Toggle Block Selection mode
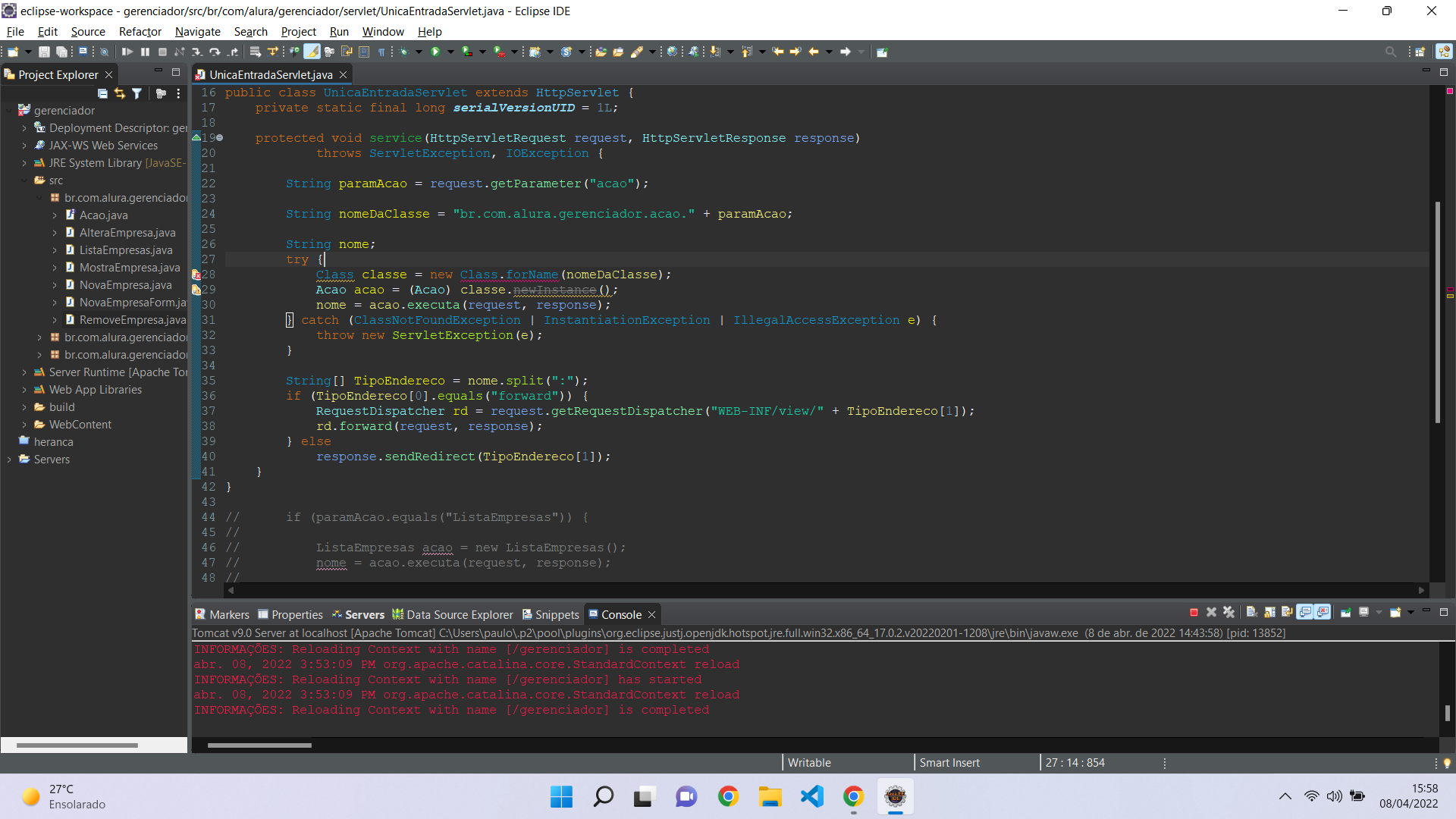The height and width of the screenshot is (819, 1456). [363, 52]
